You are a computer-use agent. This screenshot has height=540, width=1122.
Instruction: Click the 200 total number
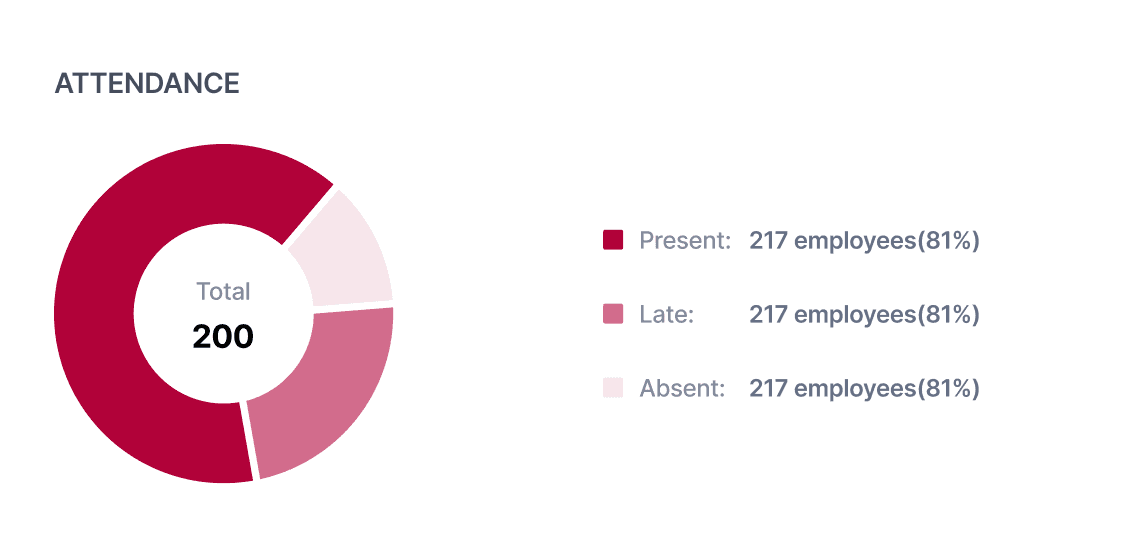[223, 336]
